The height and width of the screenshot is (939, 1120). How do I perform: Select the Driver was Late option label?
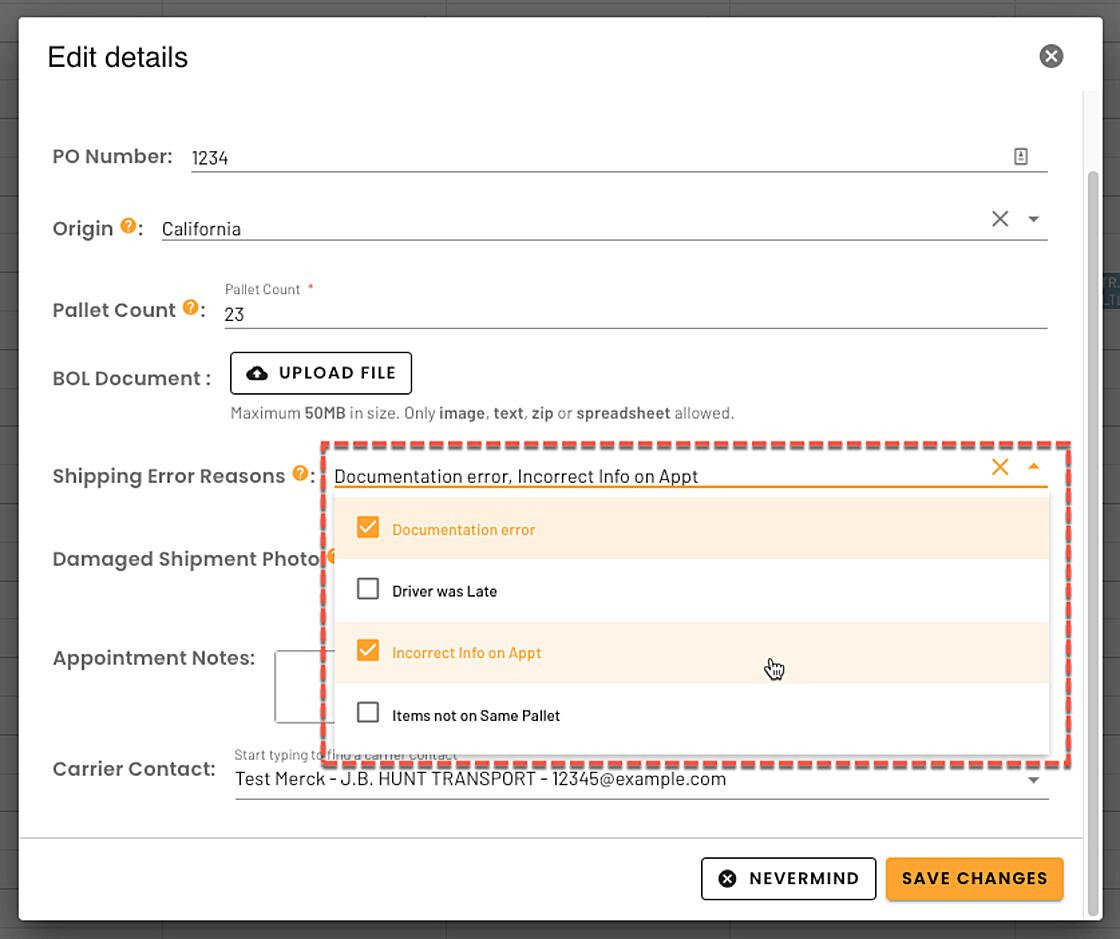[x=444, y=591]
